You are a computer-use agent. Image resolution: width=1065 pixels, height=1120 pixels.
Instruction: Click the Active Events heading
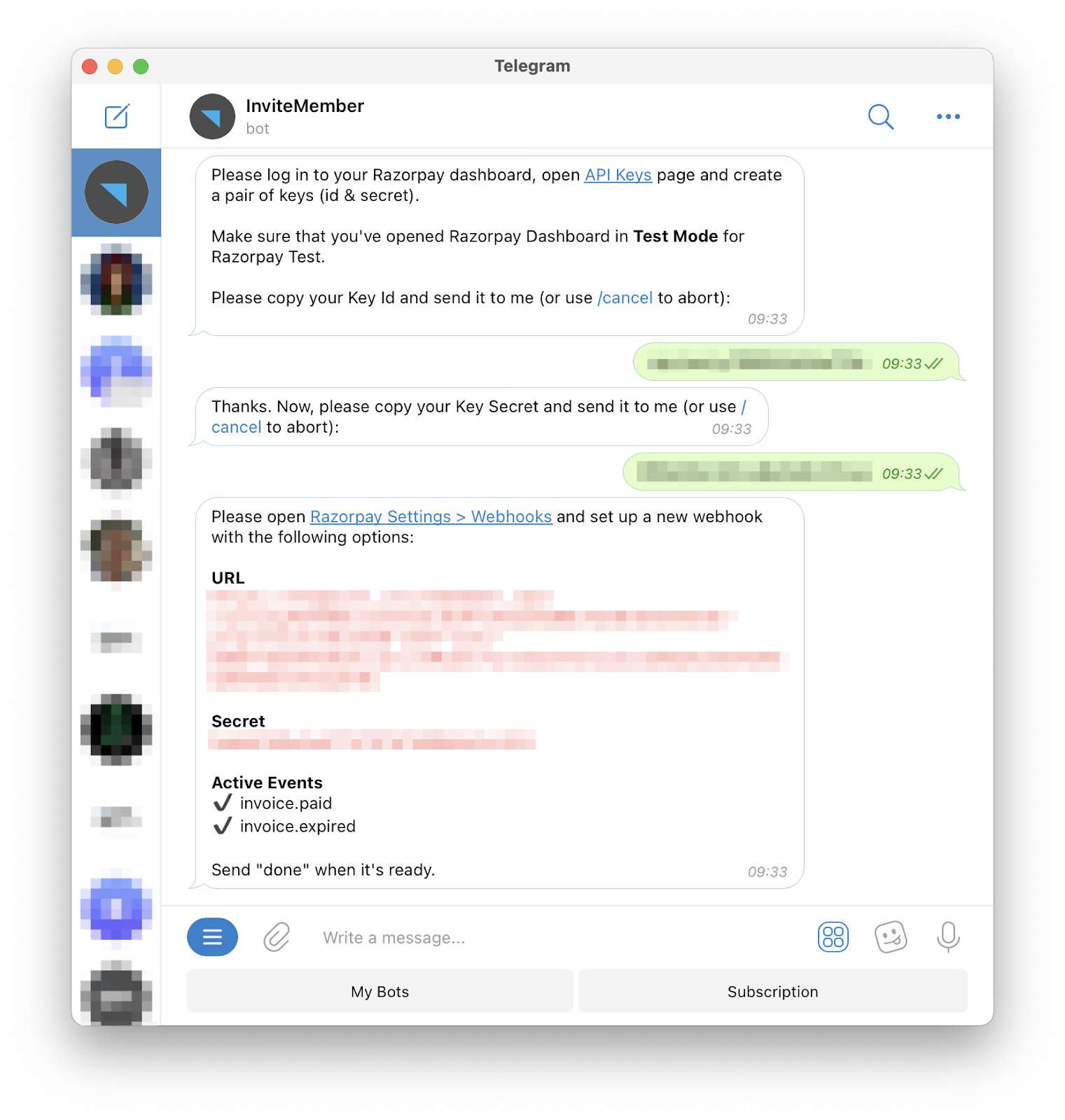coord(267,783)
